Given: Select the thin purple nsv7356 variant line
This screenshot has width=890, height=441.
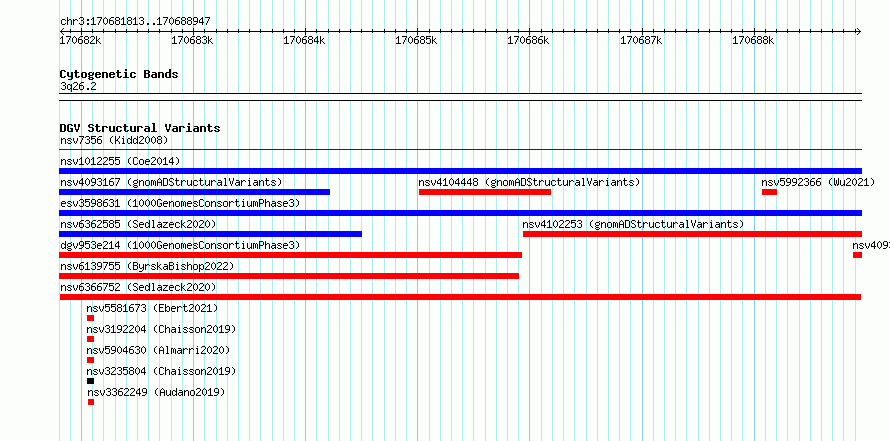Looking at the screenshot, I should 460,150.
